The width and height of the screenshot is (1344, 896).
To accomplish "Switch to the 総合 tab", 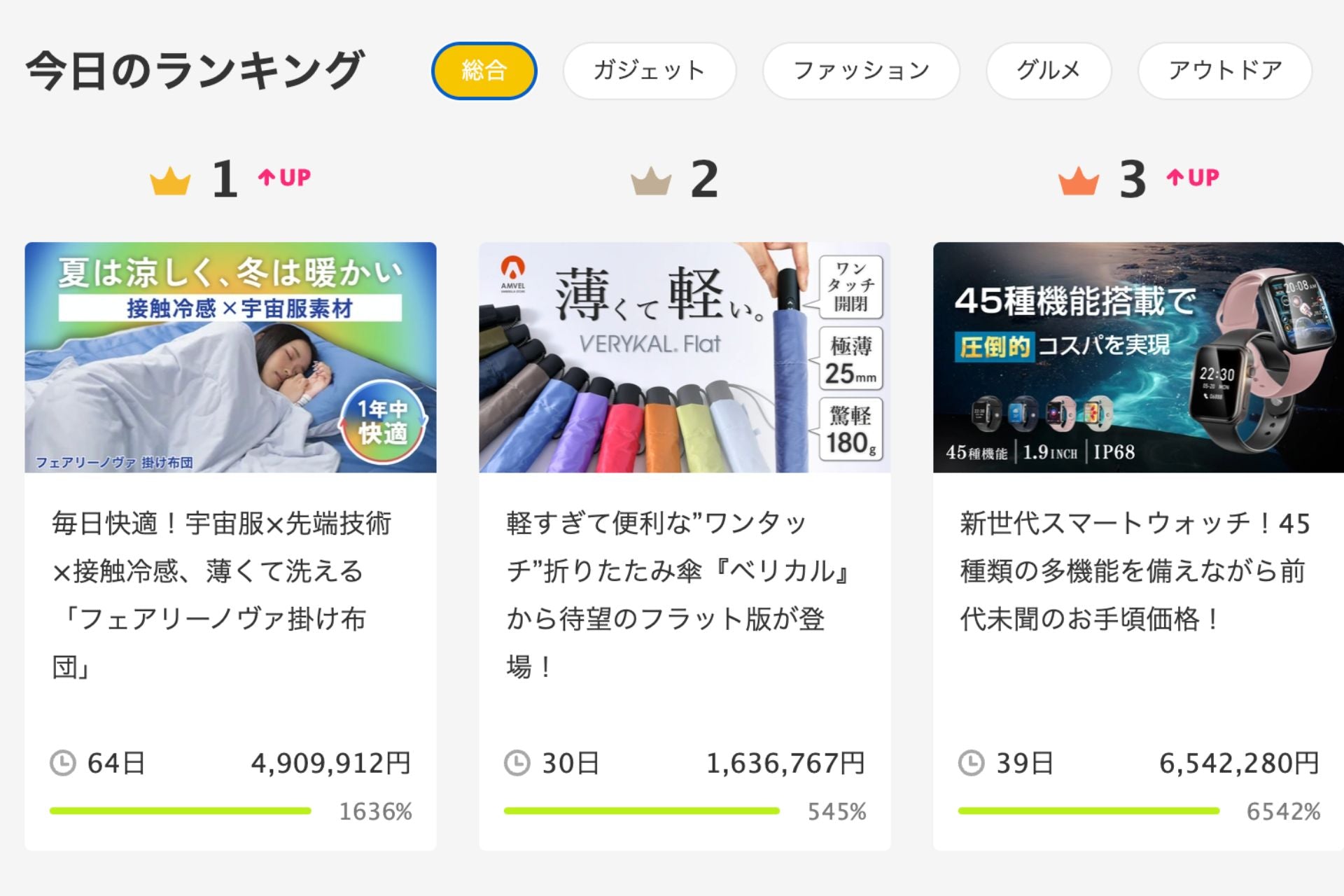I will [484, 70].
